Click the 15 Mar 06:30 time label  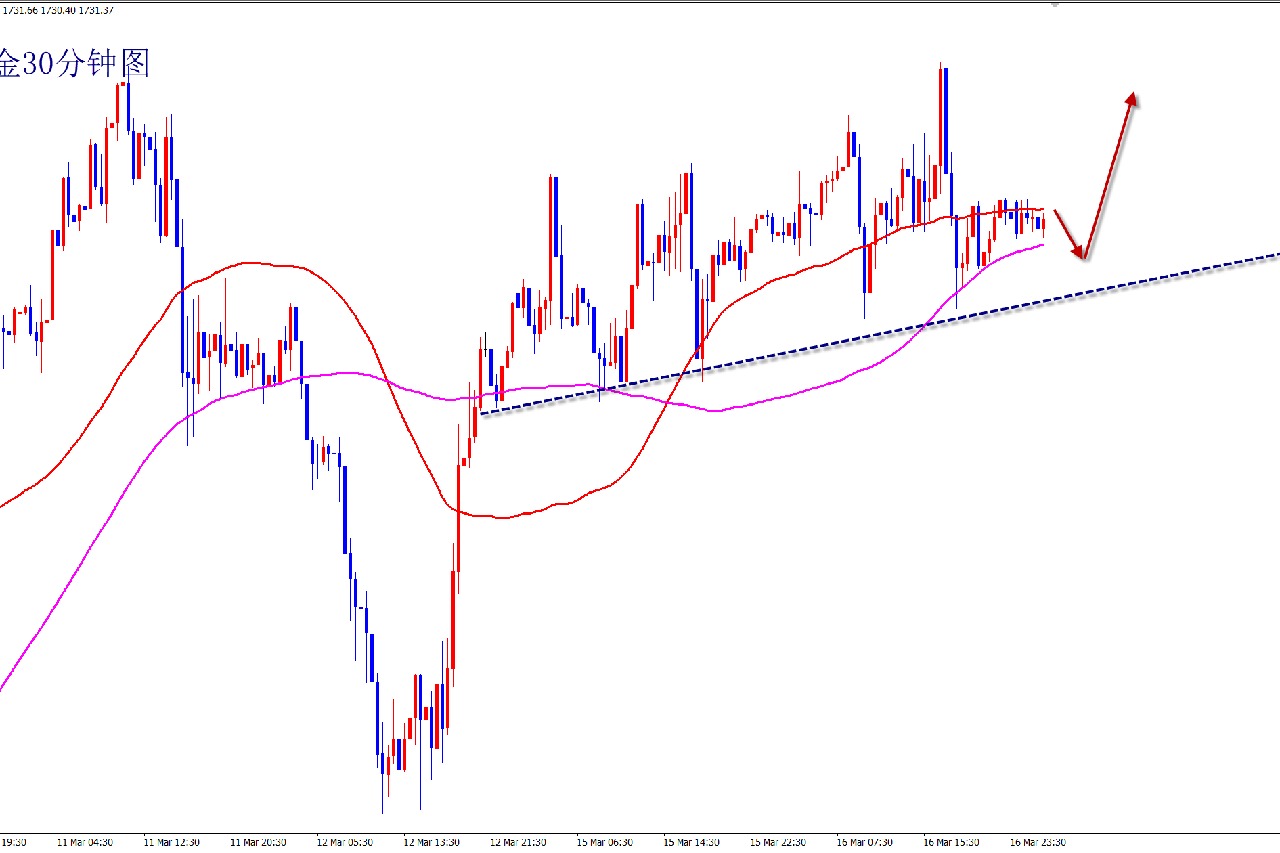[x=605, y=842]
